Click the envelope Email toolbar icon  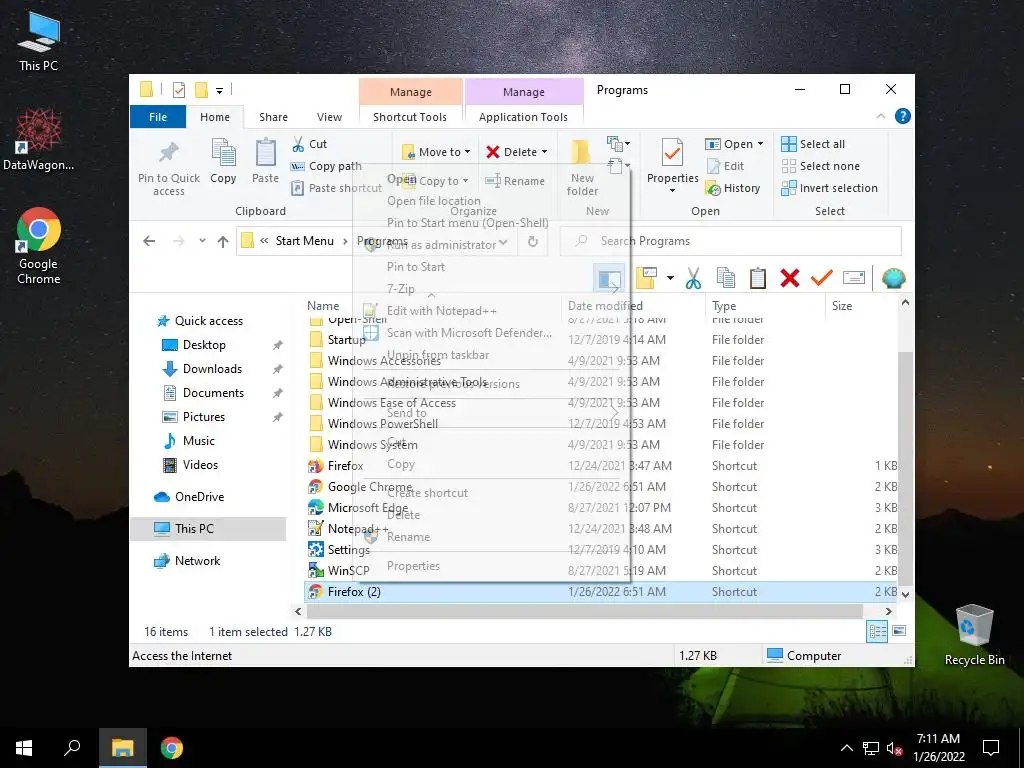pyautogui.click(x=854, y=279)
